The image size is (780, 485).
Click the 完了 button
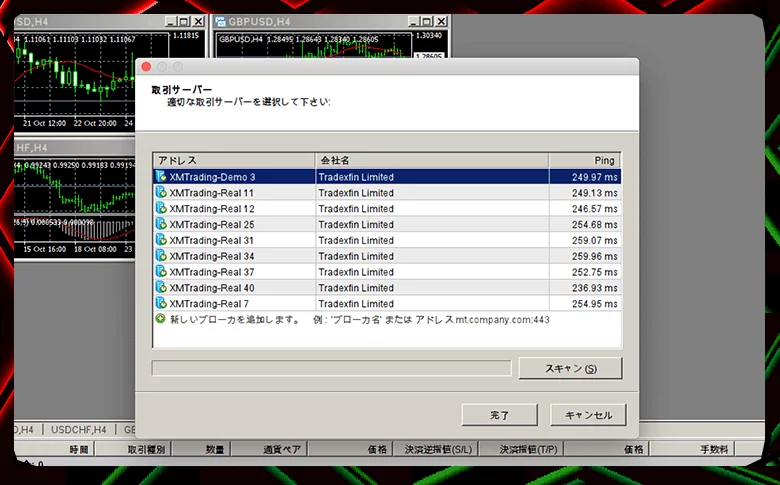[x=499, y=415]
